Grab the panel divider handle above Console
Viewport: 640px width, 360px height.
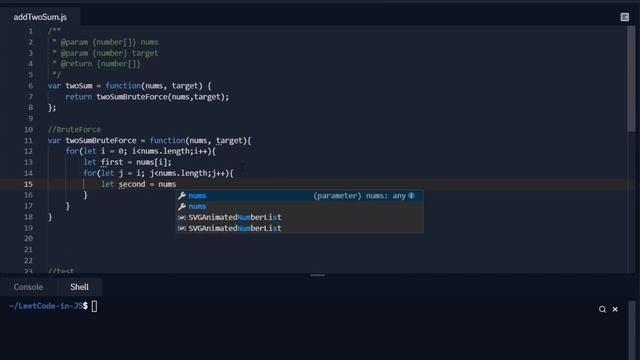pos(318,276)
